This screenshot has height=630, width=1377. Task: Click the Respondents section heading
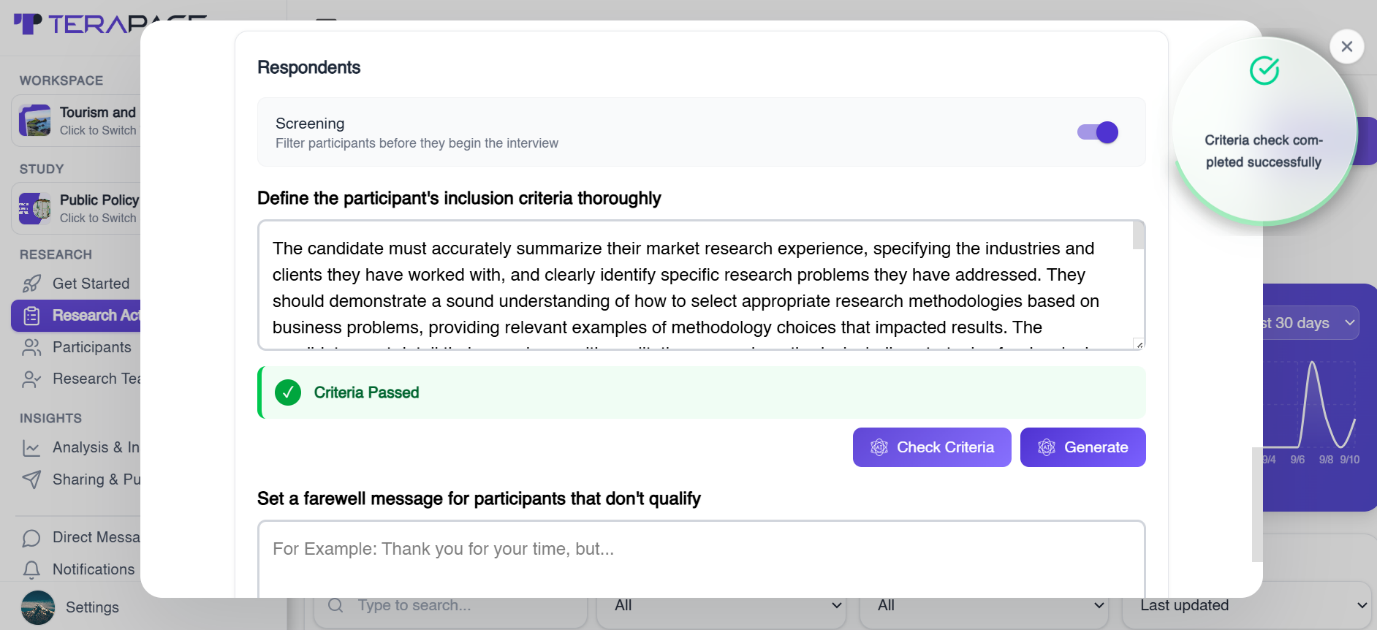click(x=309, y=67)
